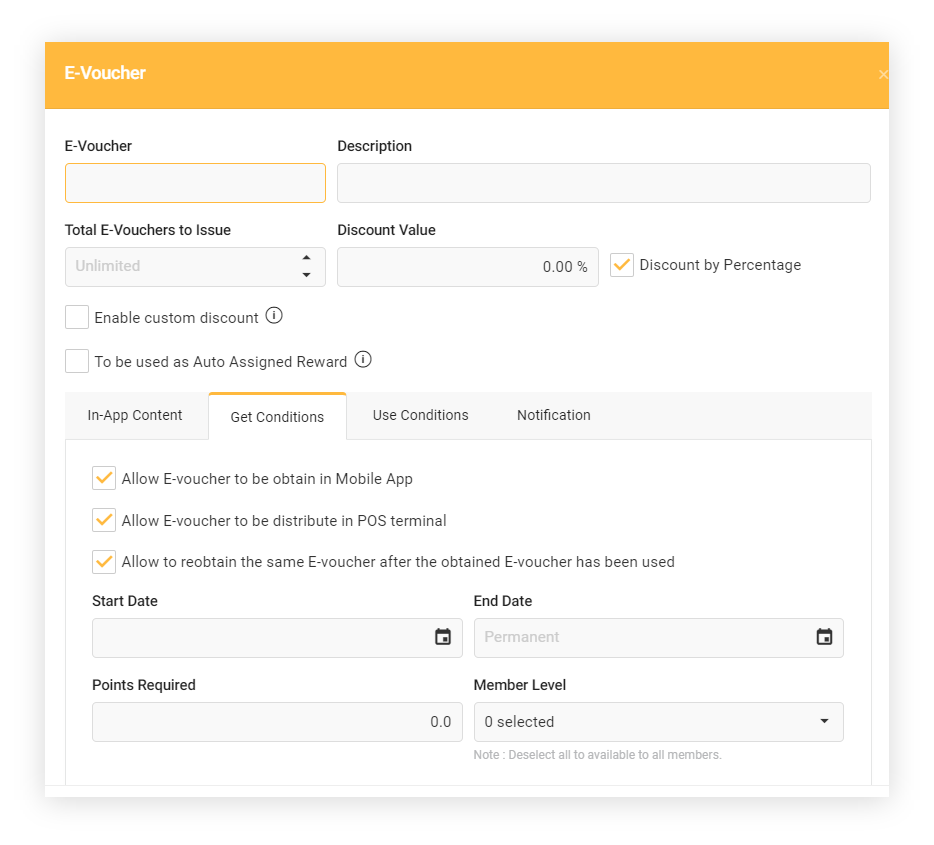Click the 'Discount by Percentage' label text
Viewport: 934px width, 845px height.
point(720,265)
